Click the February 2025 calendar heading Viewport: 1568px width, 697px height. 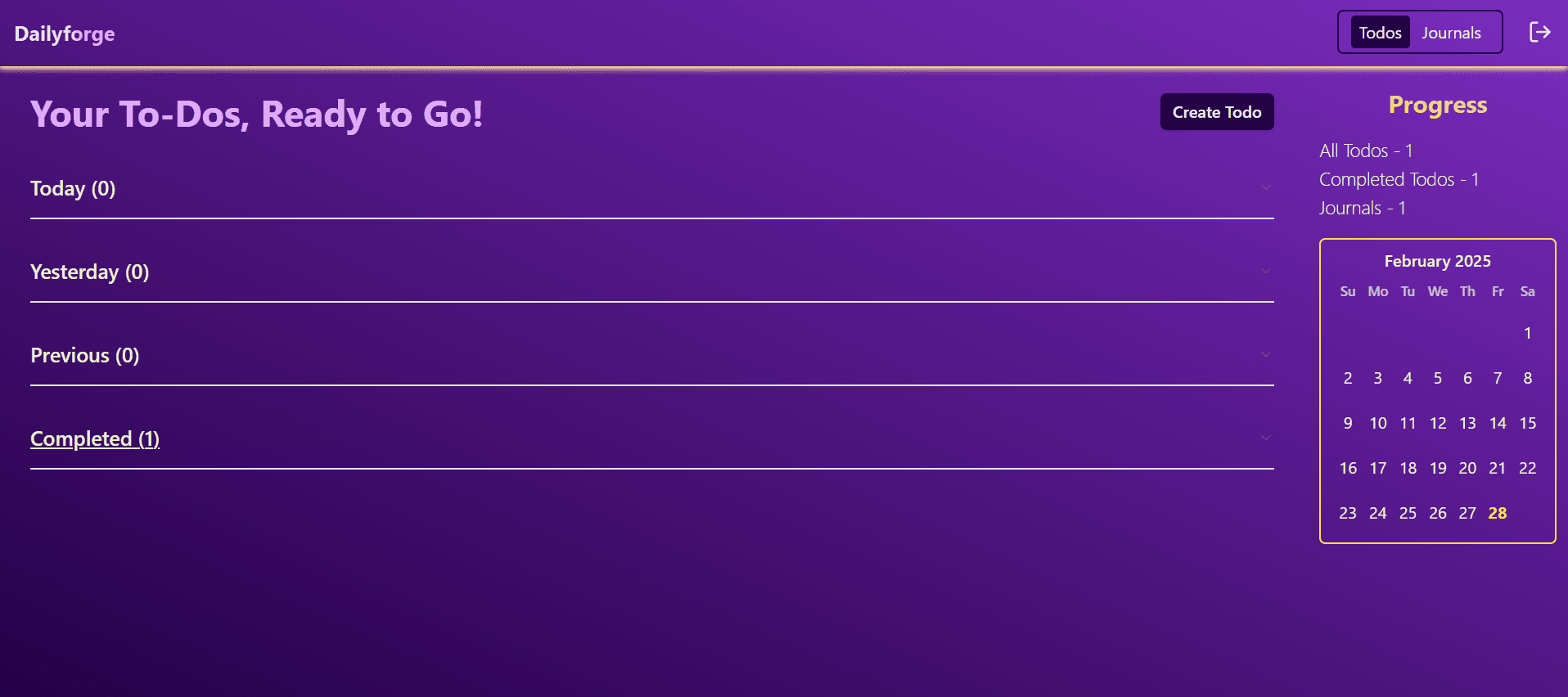tap(1437, 261)
